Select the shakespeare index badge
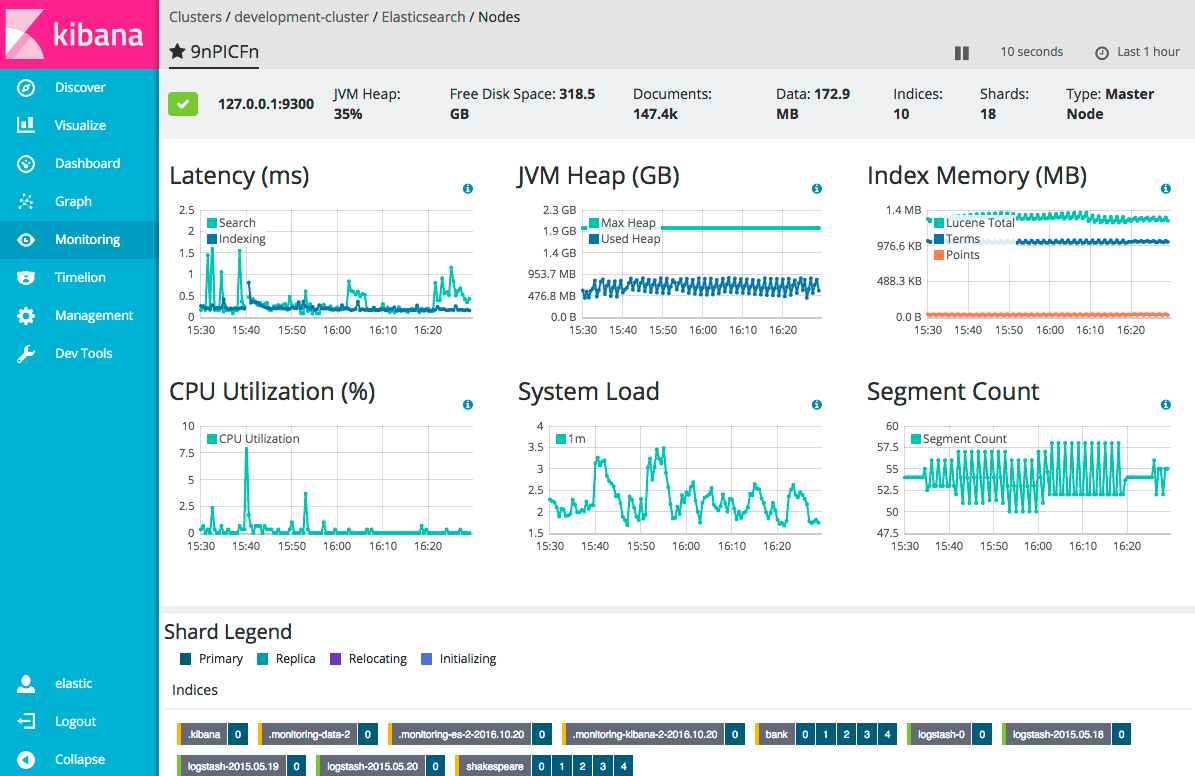1195x776 pixels. coord(494,765)
